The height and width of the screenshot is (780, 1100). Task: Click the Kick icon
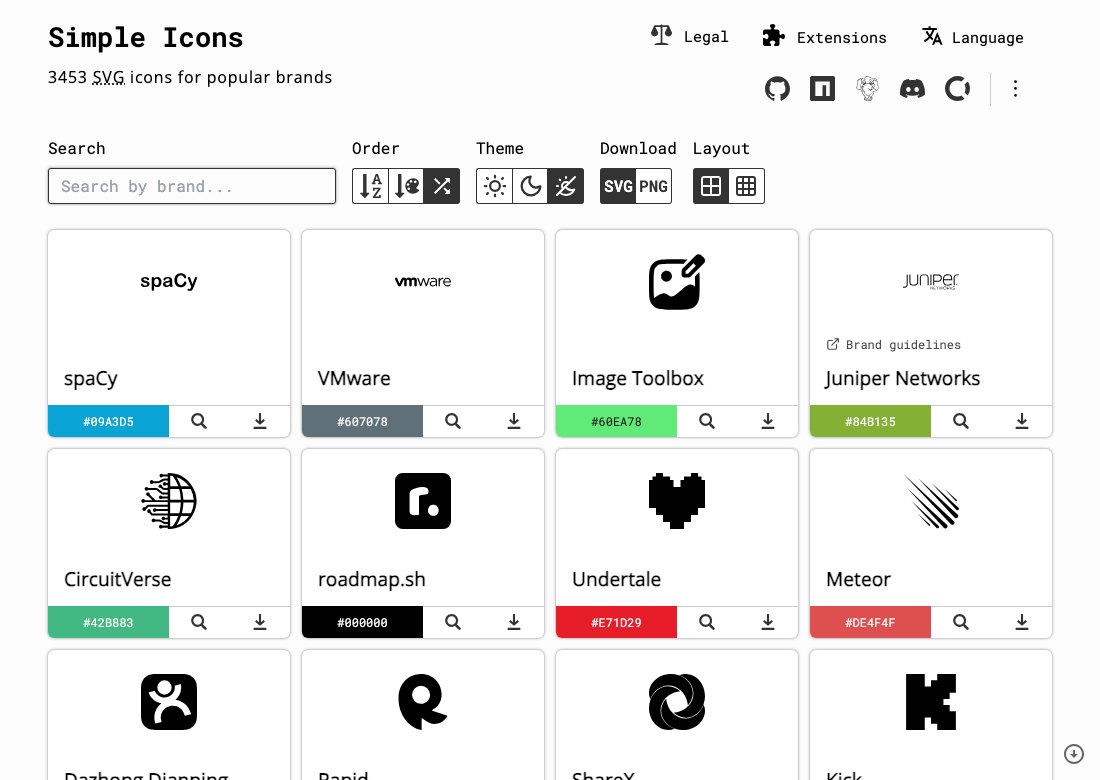pos(931,702)
